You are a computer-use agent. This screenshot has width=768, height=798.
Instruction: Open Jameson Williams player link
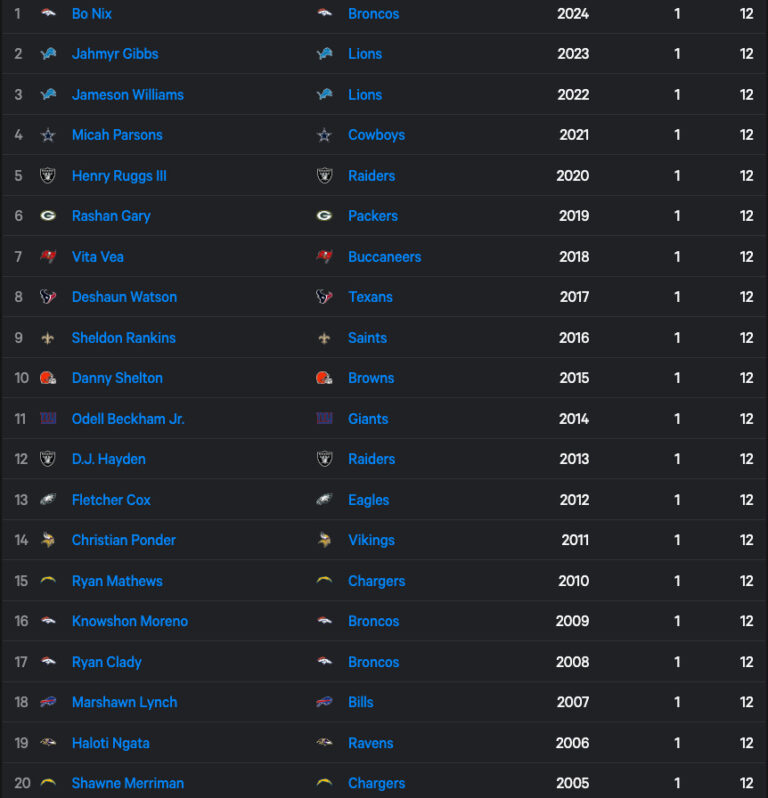point(128,95)
